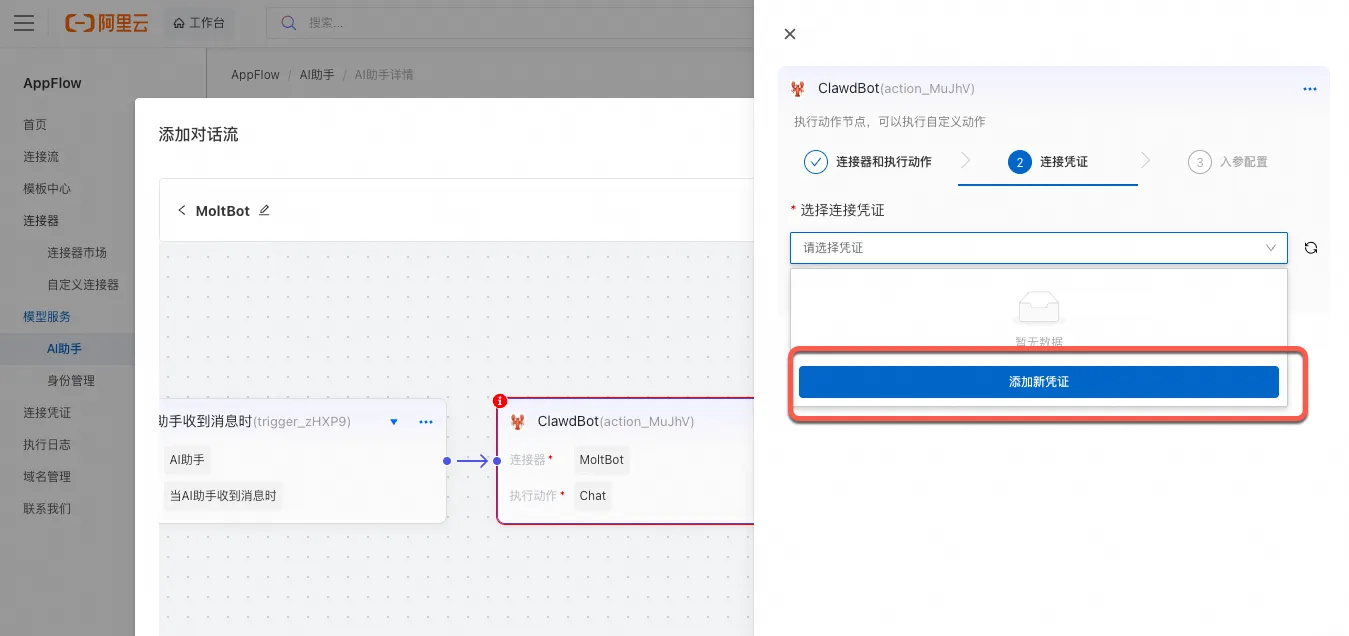Refresh the credential list
The width and height of the screenshot is (1349, 636).
click(x=1311, y=248)
